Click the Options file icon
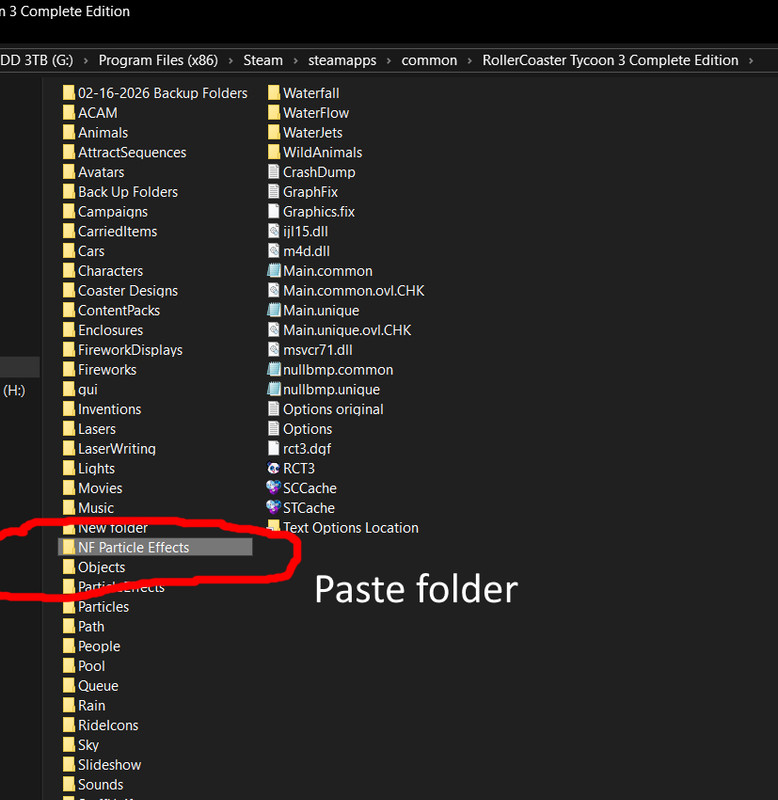The height and width of the screenshot is (800, 778). pos(274,429)
